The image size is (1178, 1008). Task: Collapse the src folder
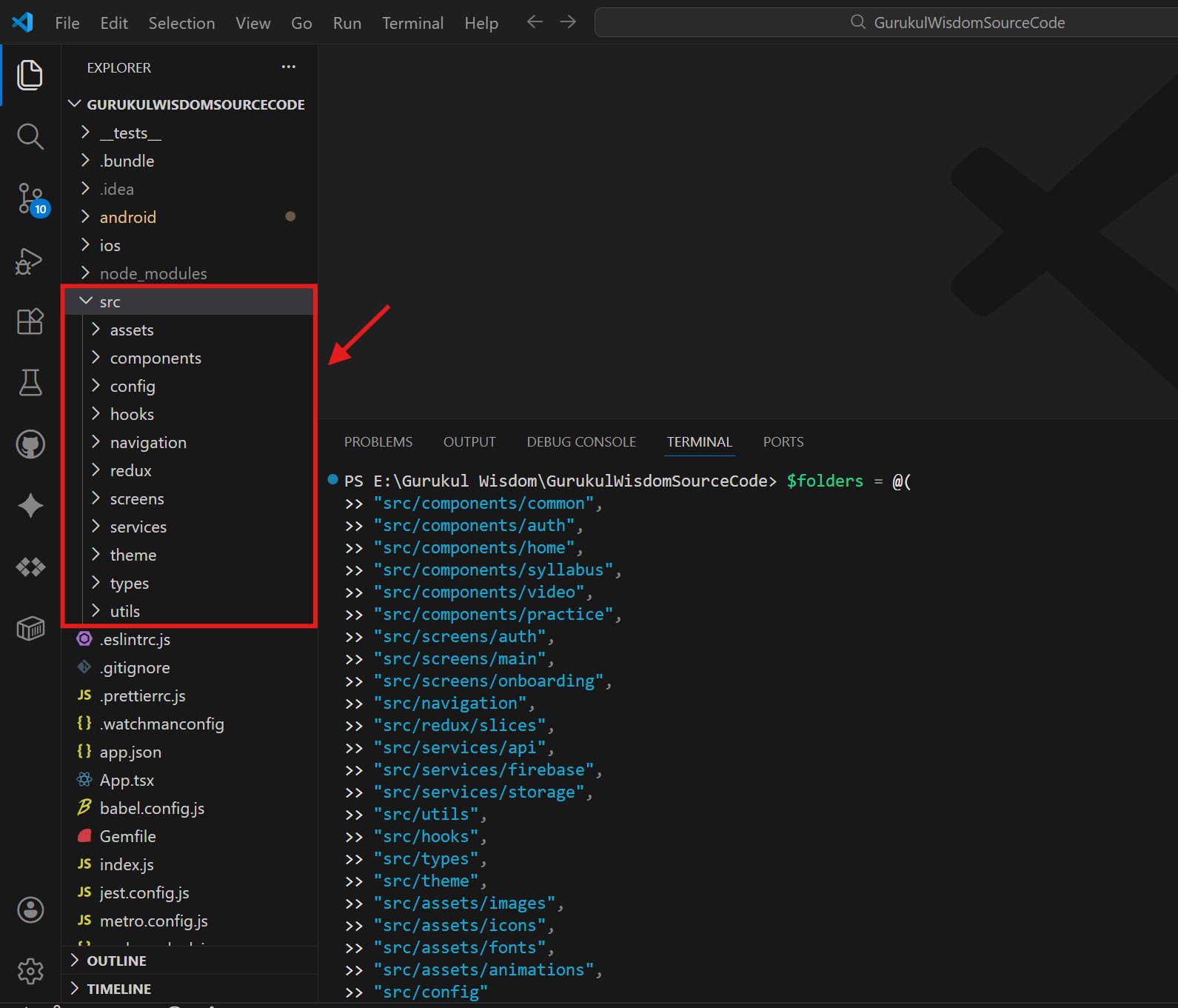[x=110, y=301]
